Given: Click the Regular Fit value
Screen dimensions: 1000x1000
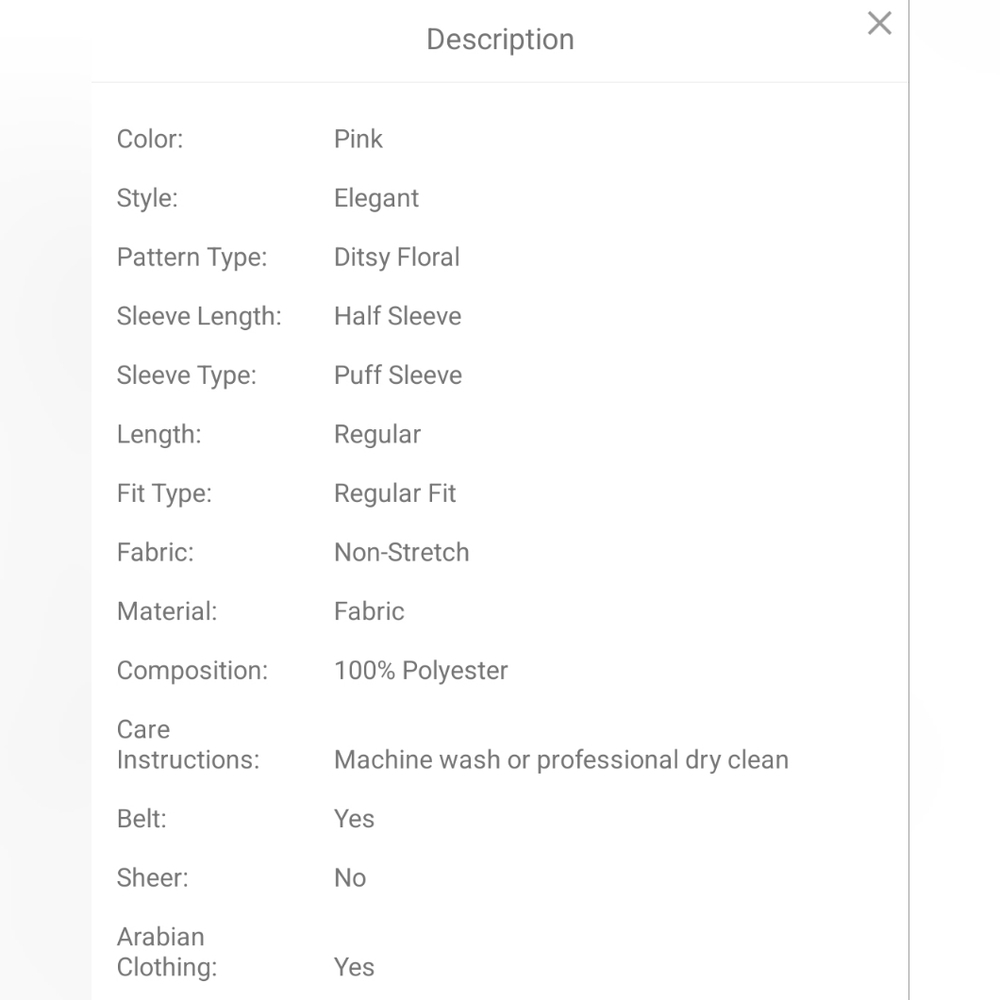Looking at the screenshot, I should tap(395, 494).
